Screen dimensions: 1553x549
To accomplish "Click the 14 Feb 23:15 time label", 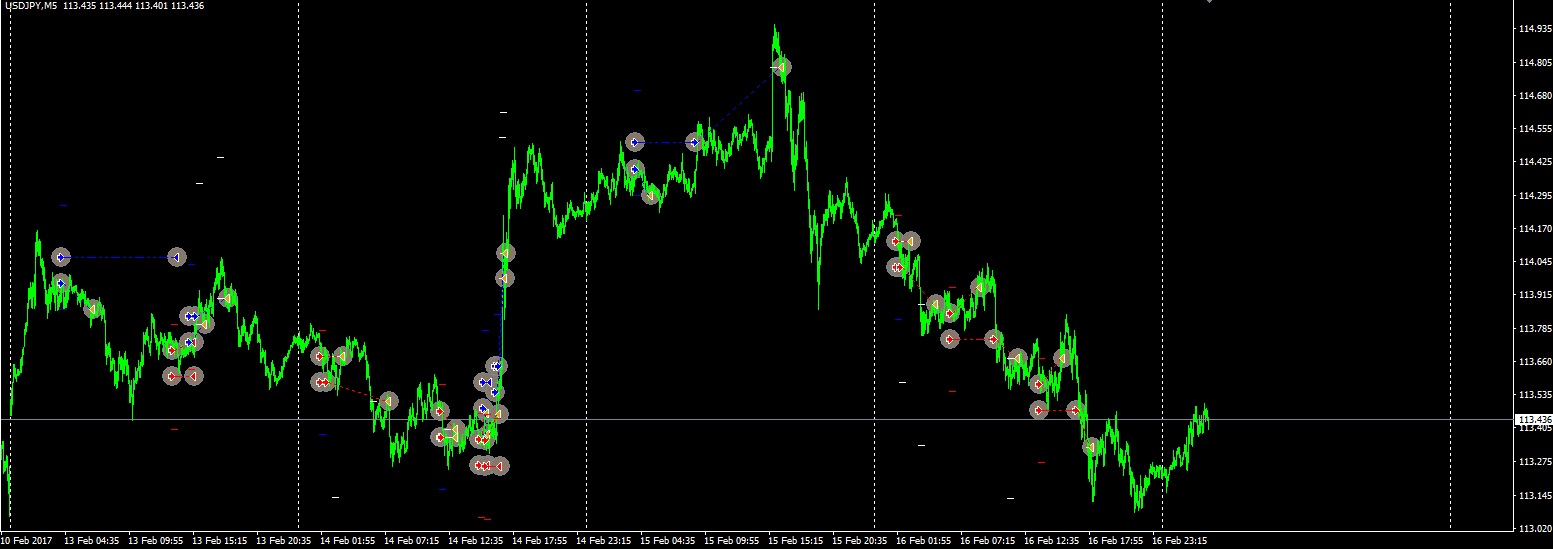I will tap(604, 540).
